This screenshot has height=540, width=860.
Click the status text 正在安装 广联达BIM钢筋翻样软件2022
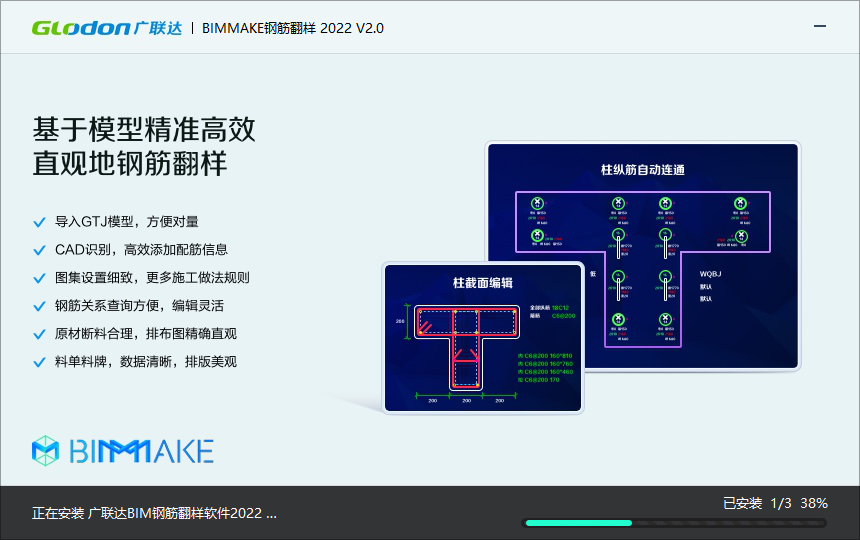click(x=154, y=513)
